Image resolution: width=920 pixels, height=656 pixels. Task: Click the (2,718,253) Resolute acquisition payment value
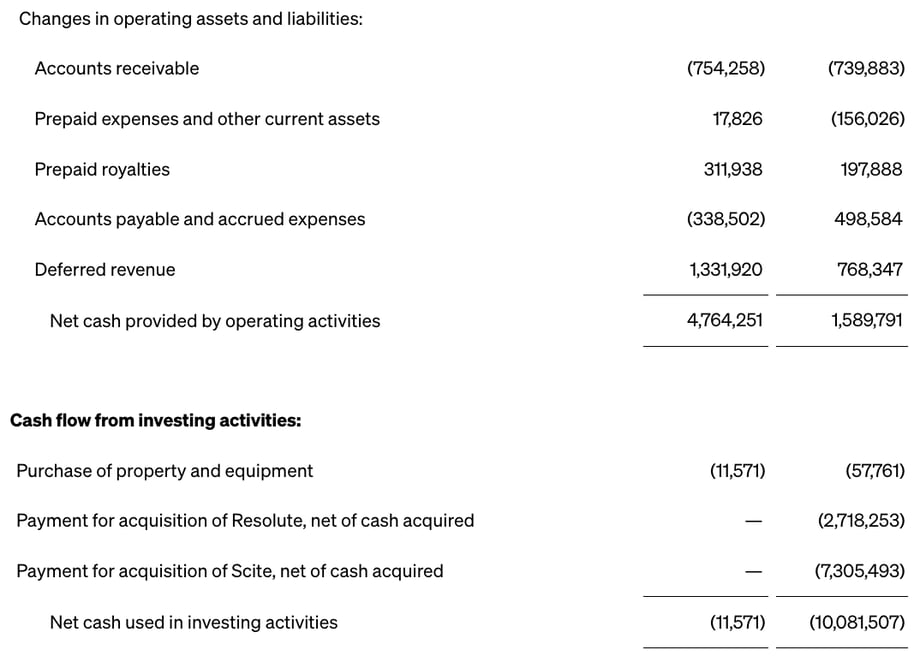(x=861, y=521)
